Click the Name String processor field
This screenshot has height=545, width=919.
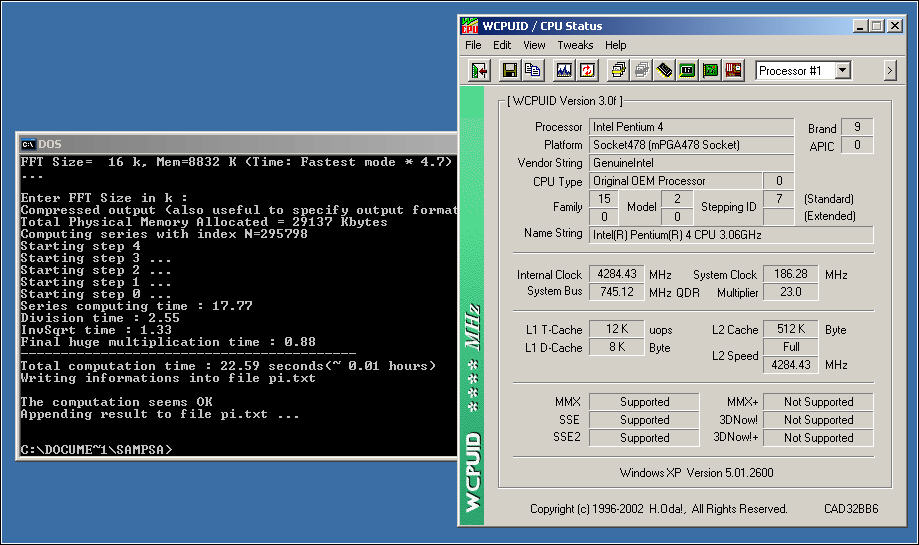(730, 234)
